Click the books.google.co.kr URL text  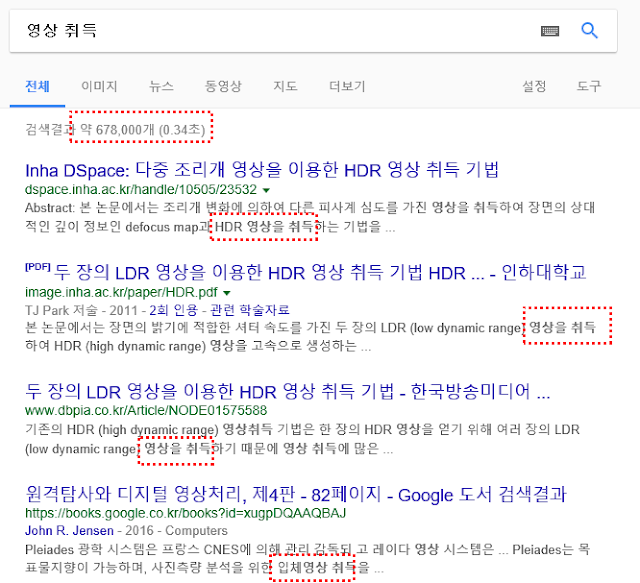point(185,513)
